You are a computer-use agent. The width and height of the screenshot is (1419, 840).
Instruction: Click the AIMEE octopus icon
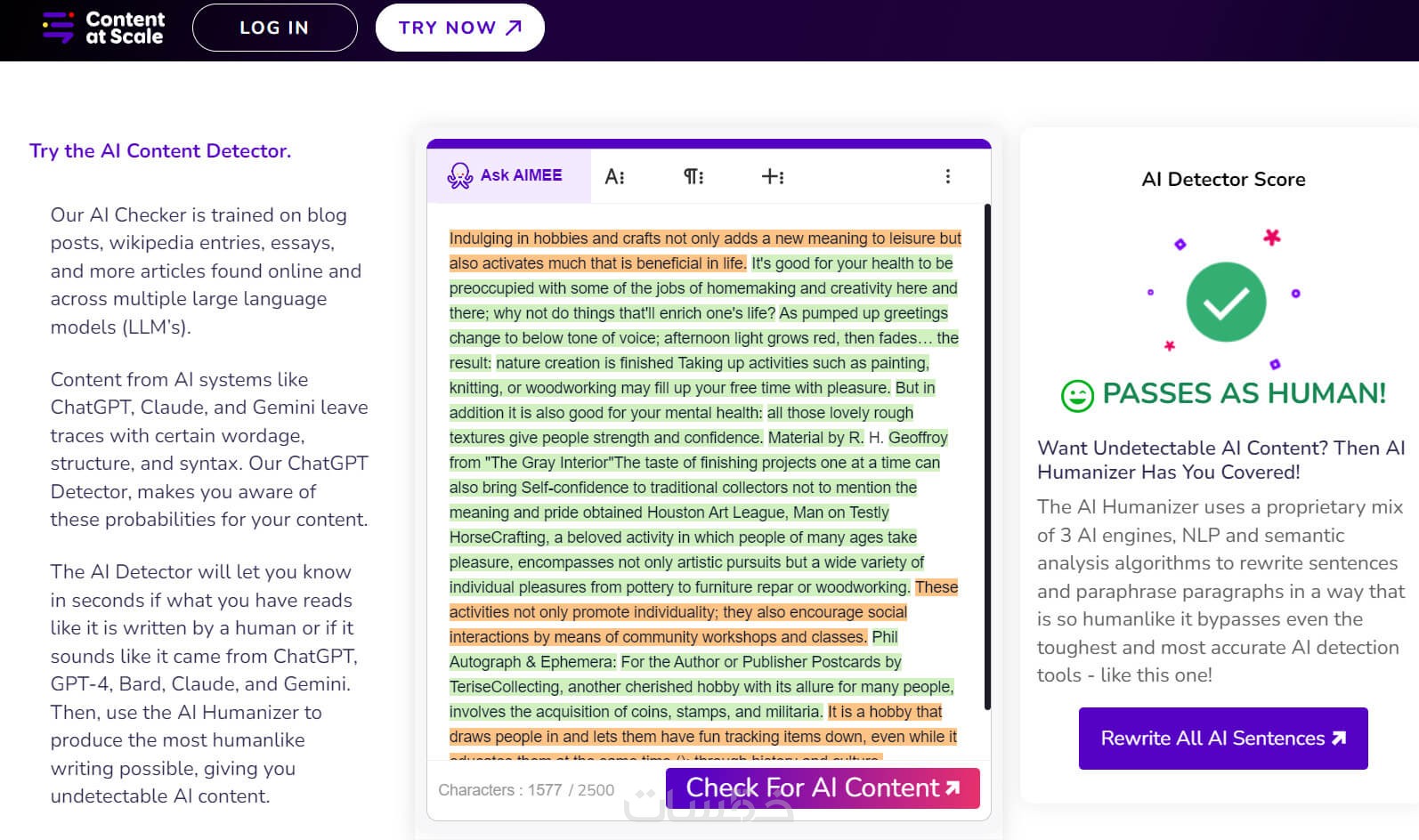[x=459, y=175]
